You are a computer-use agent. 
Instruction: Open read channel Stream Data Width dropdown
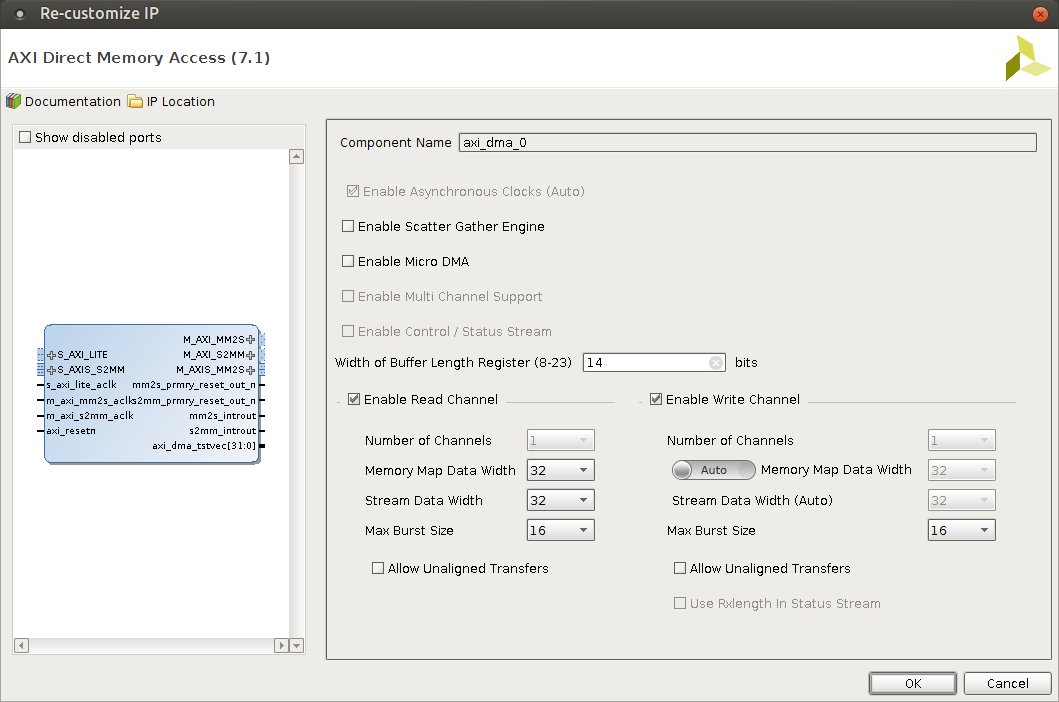(561, 500)
